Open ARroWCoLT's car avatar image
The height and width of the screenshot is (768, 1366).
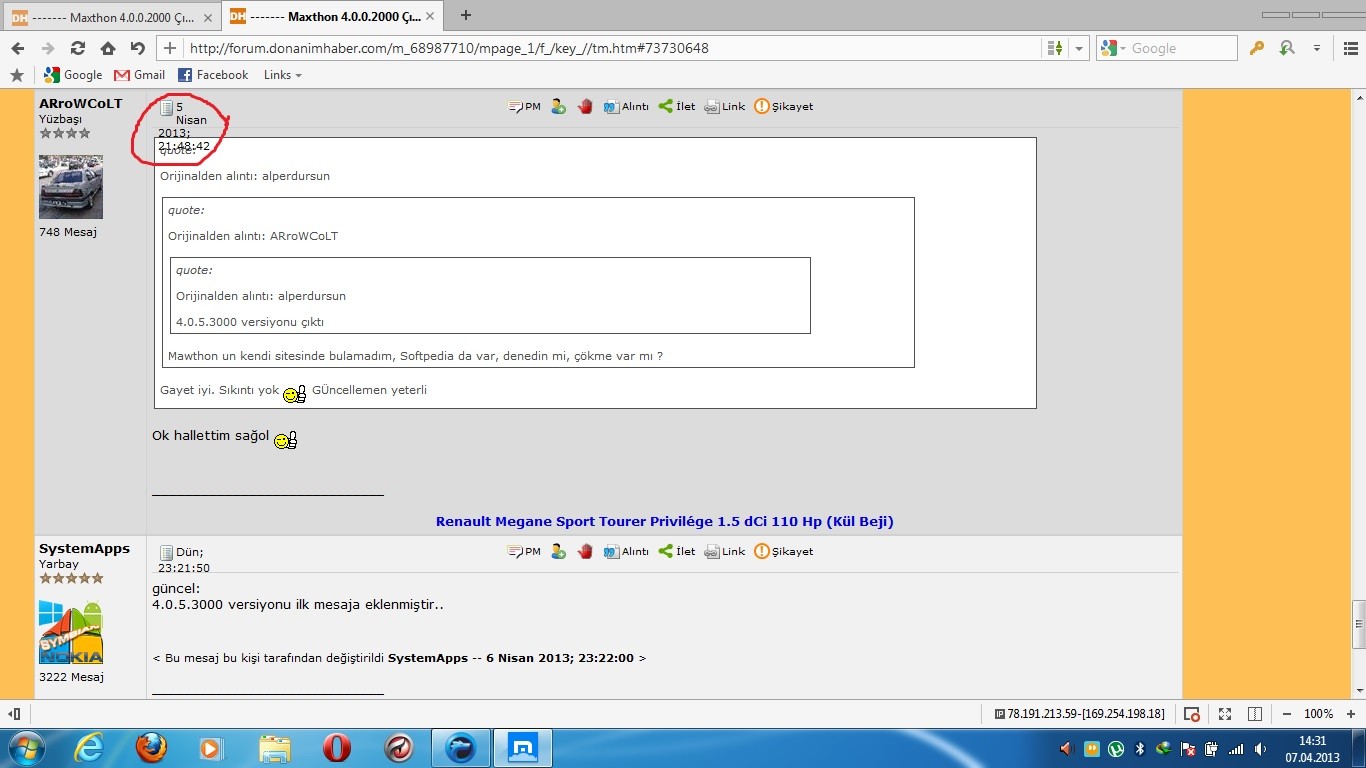click(71, 187)
